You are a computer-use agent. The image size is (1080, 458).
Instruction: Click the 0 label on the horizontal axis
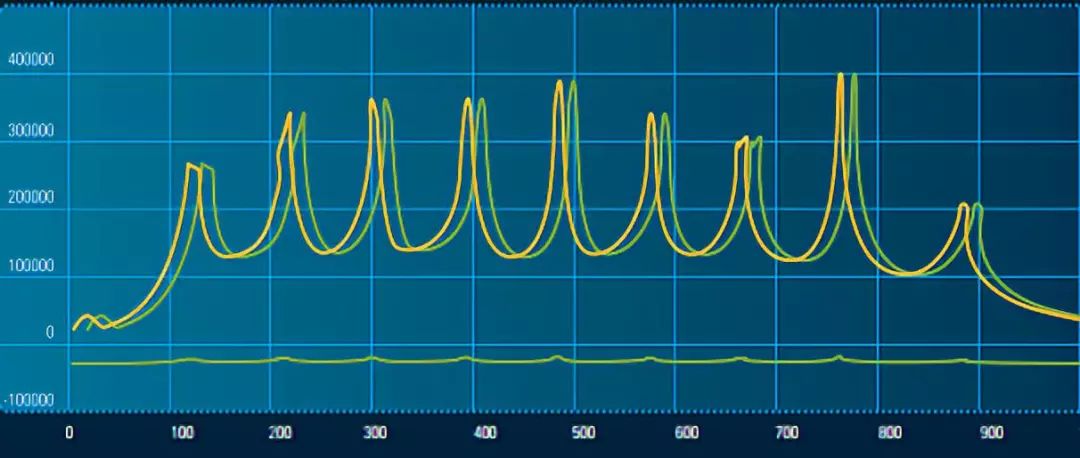(x=69, y=433)
